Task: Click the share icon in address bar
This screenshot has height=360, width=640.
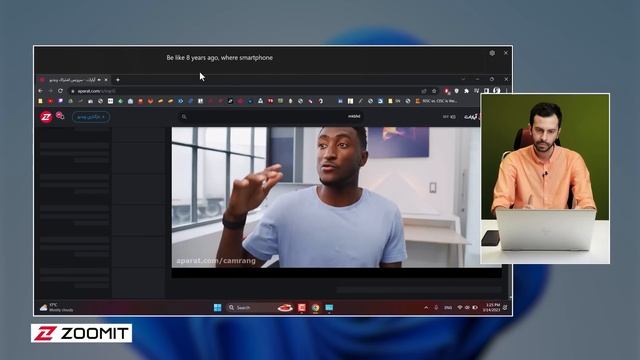Action: (x=424, y=91)
